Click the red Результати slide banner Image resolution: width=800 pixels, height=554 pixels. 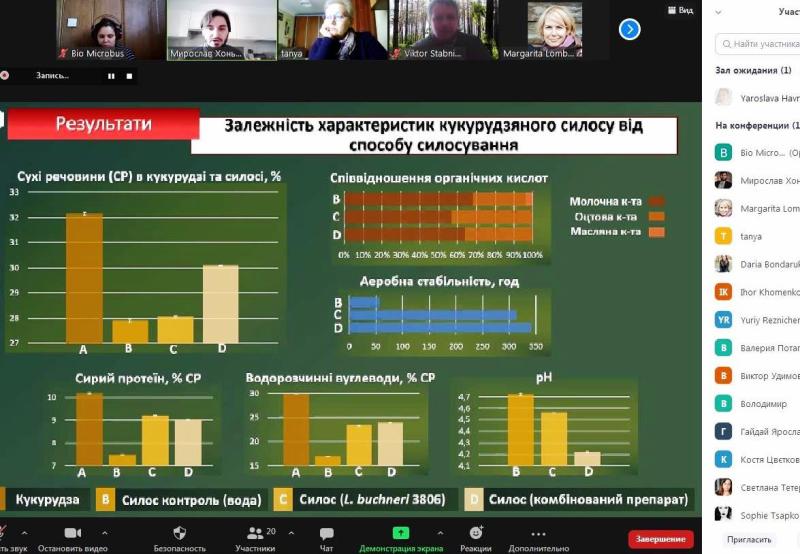coord(103,123)
